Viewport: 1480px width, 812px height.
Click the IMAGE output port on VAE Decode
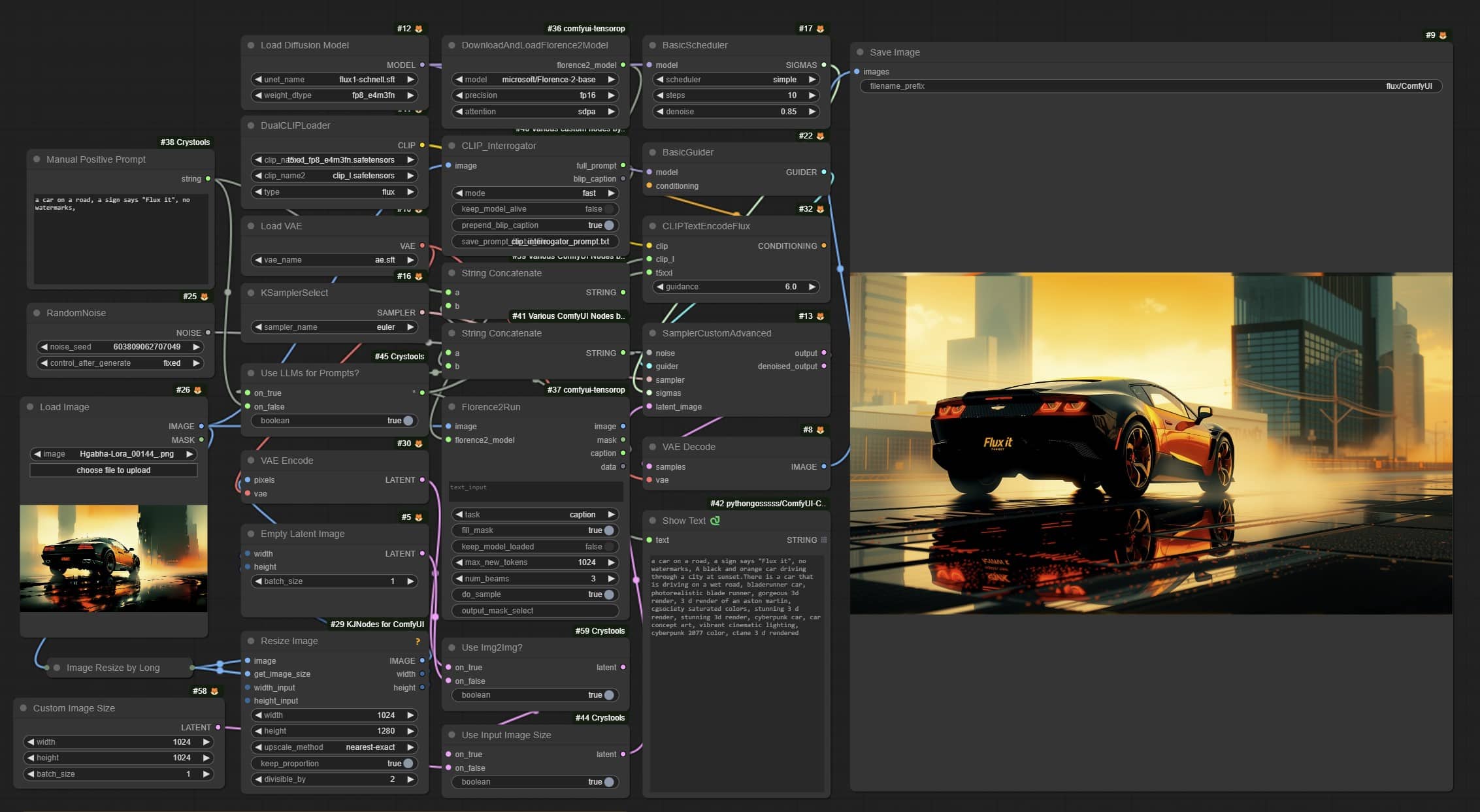(823, 466)
